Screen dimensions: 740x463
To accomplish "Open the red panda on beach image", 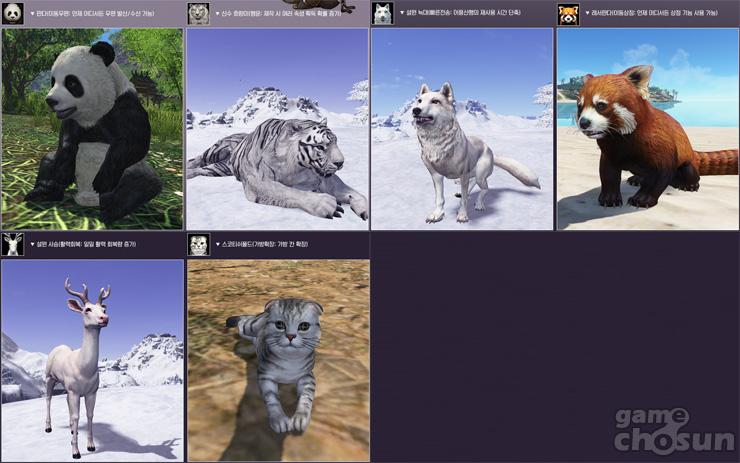I will [648, 129].
